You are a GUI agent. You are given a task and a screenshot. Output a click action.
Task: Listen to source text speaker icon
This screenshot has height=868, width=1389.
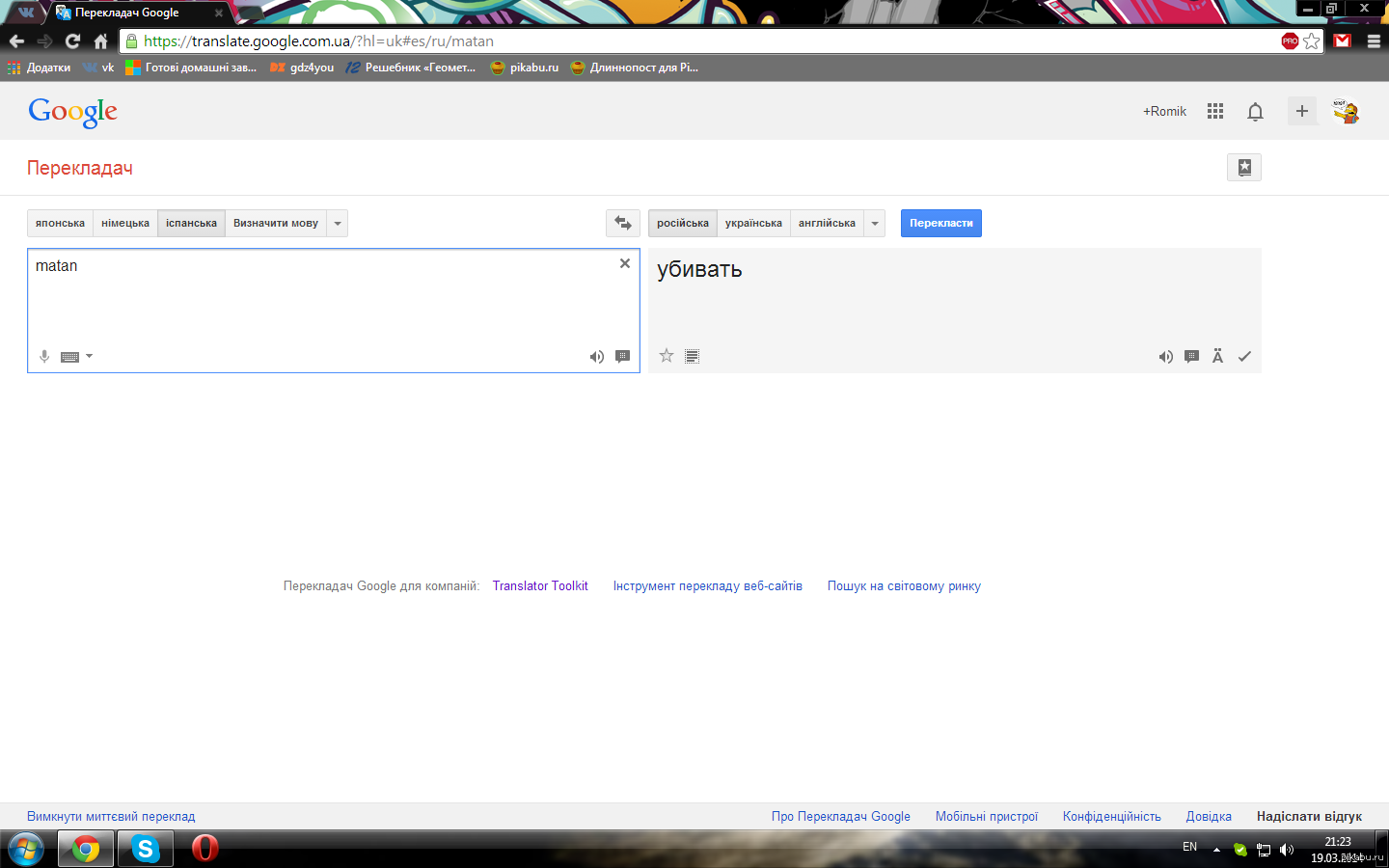click(597, 357)
